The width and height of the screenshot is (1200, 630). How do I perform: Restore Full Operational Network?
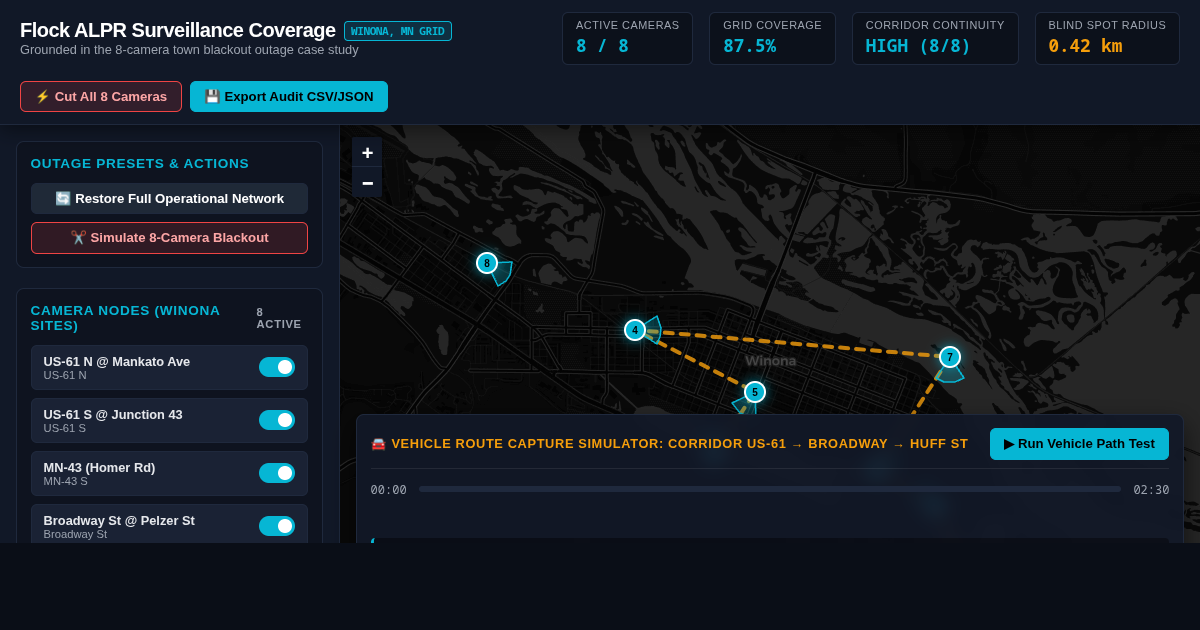(x=169, y=198)
